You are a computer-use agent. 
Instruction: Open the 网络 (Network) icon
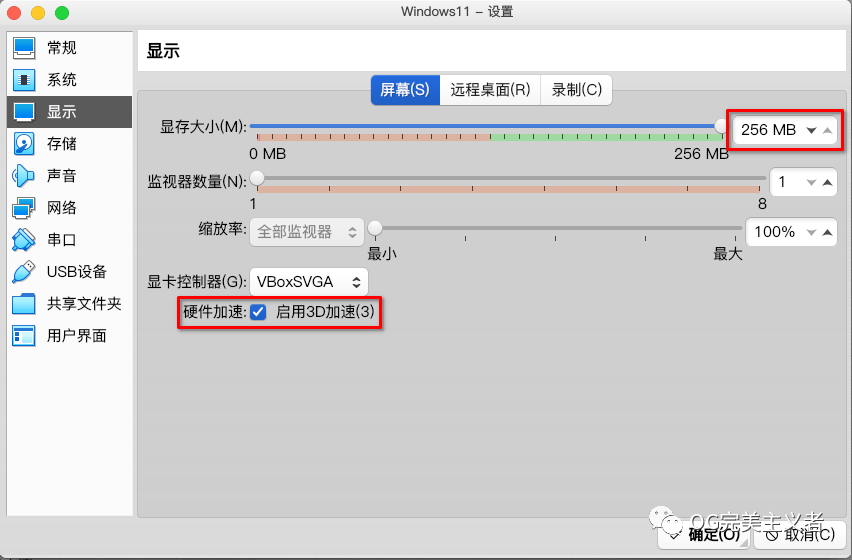(x=24, y=207)
